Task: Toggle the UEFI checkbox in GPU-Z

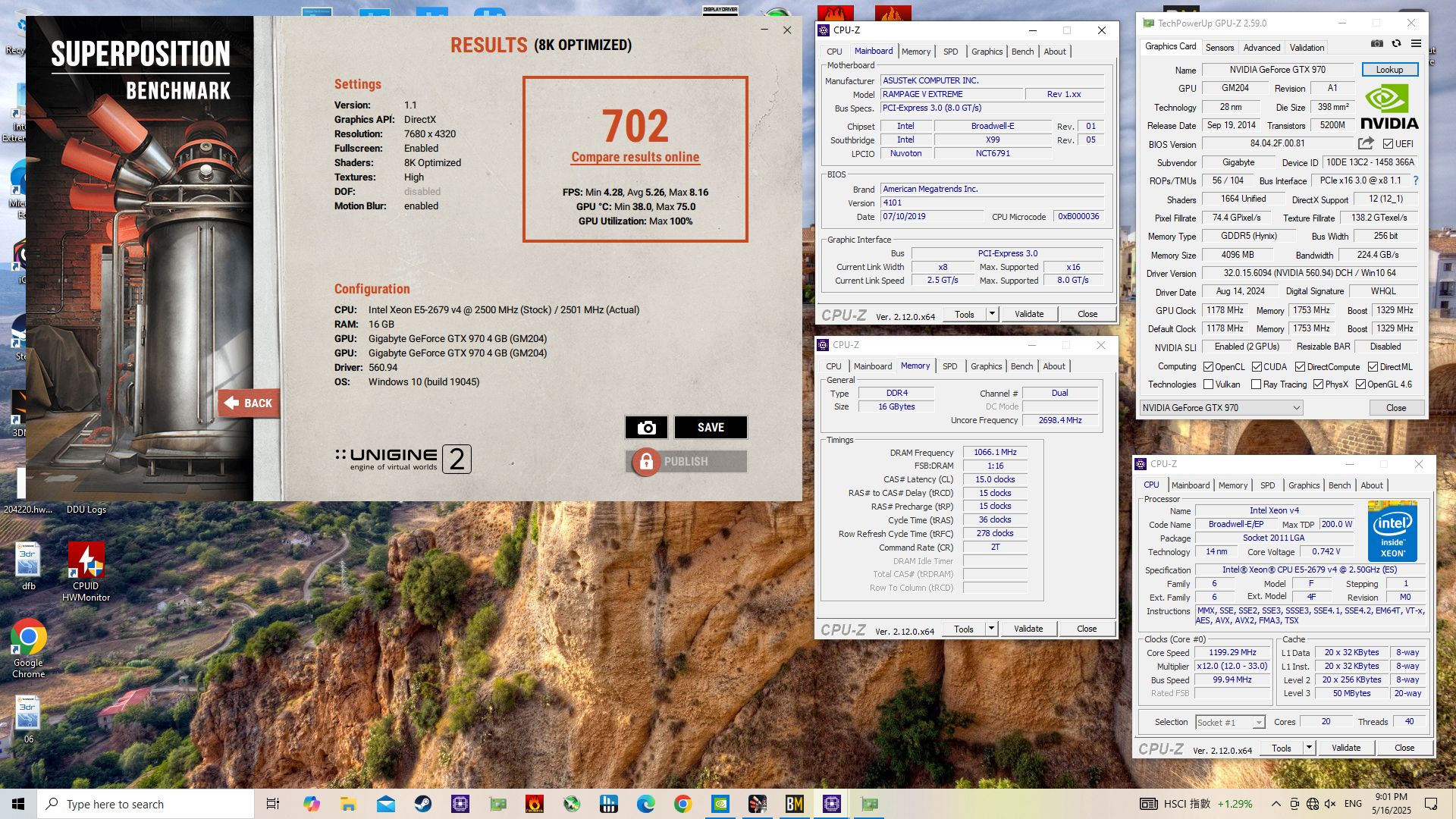Action: pyautogui.click(x=1388, y=144)
